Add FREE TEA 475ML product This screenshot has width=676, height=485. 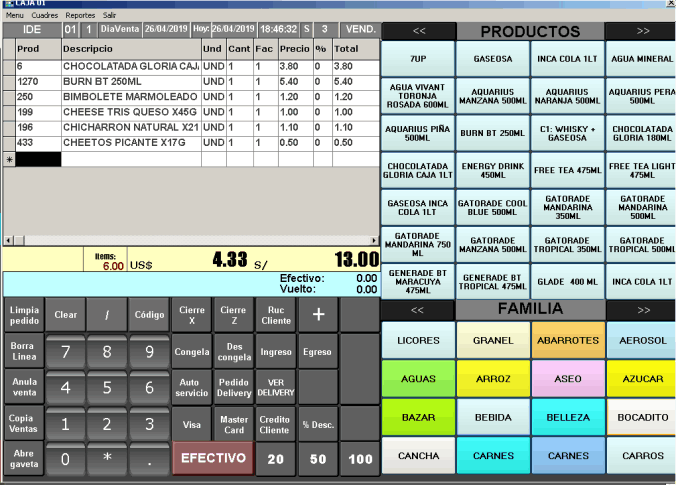[567, 170]
